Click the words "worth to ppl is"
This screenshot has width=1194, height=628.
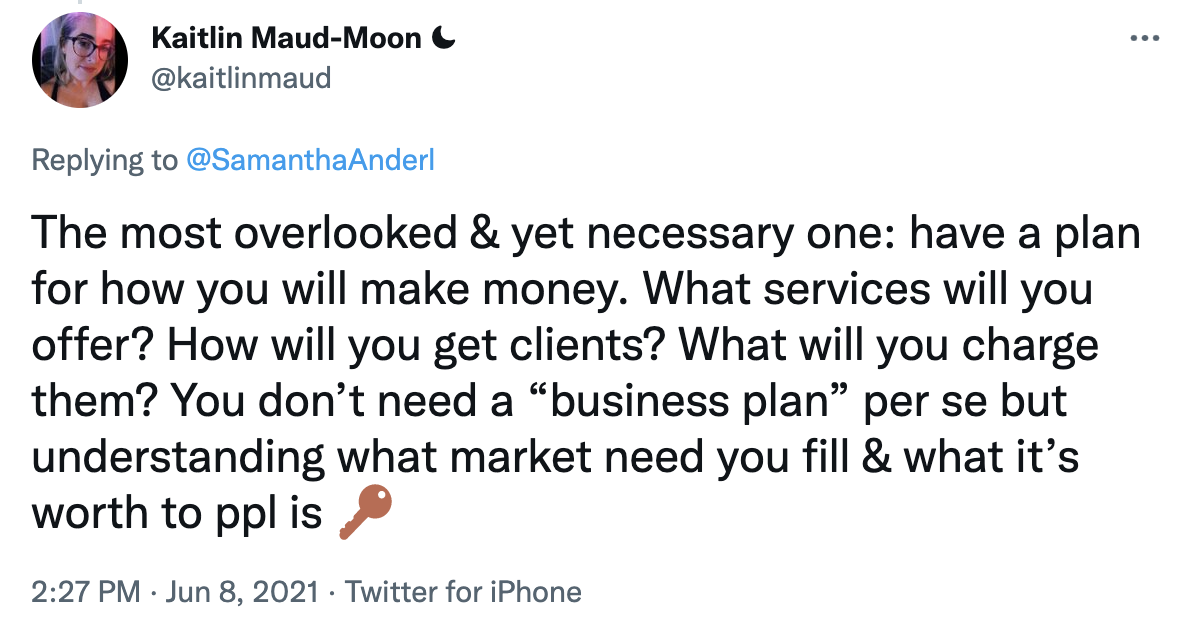tap(177, 513)
